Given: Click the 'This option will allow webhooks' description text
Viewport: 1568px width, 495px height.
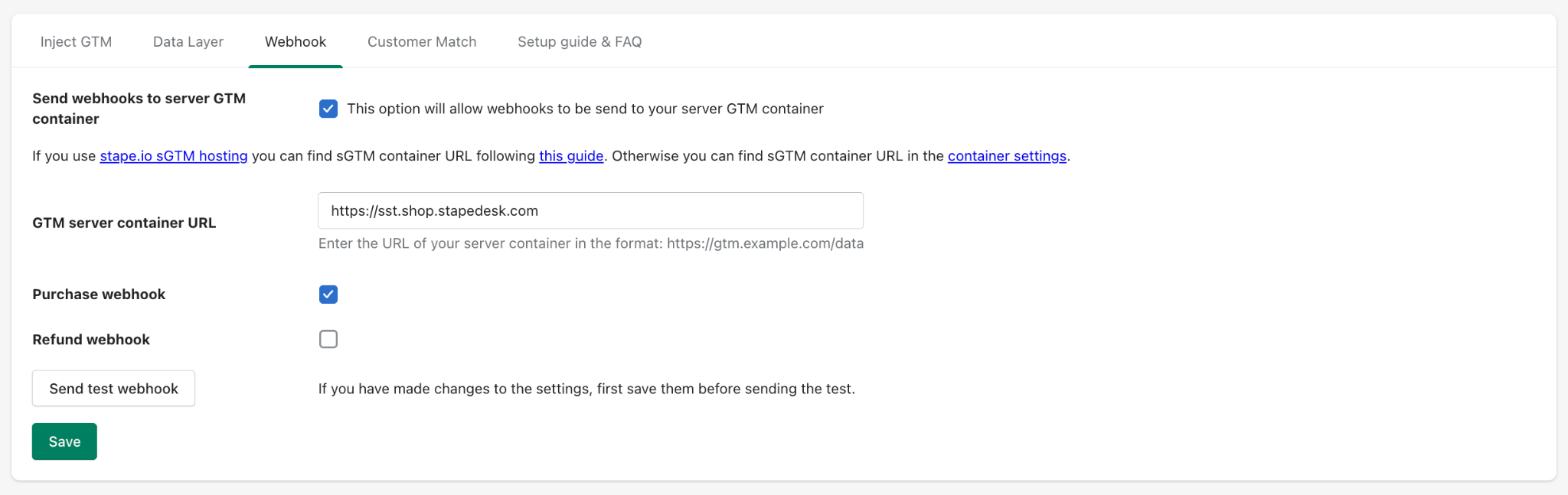Looking at the screenshot, I should 585,109.
